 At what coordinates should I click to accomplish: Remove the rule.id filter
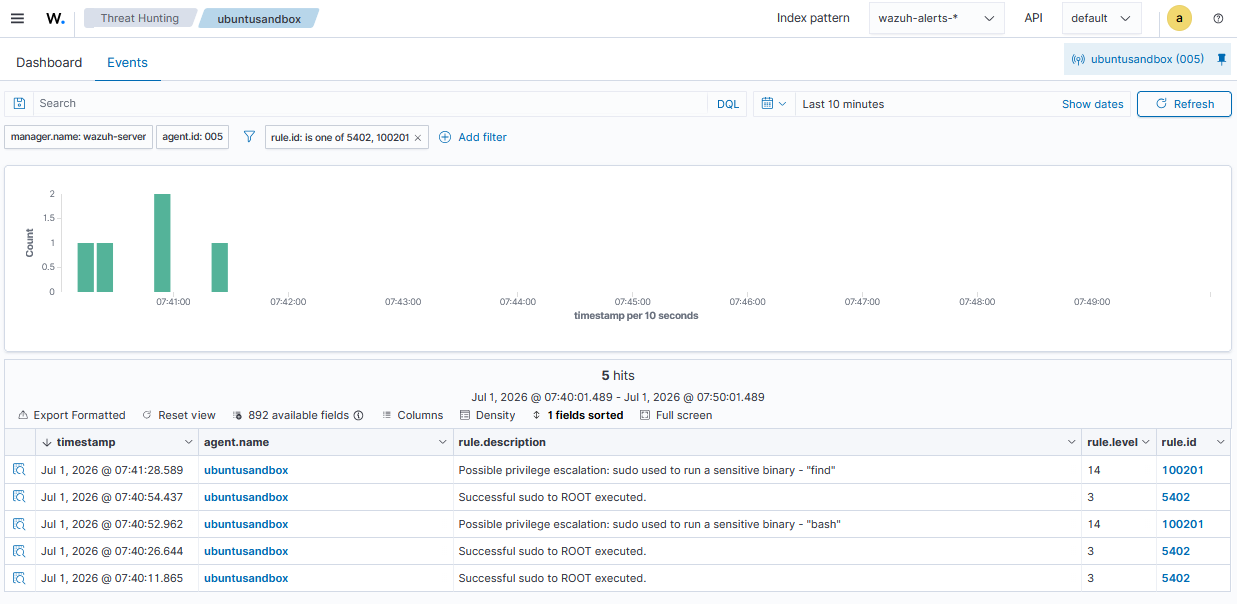pyautogui.click(x=418, y=137)
